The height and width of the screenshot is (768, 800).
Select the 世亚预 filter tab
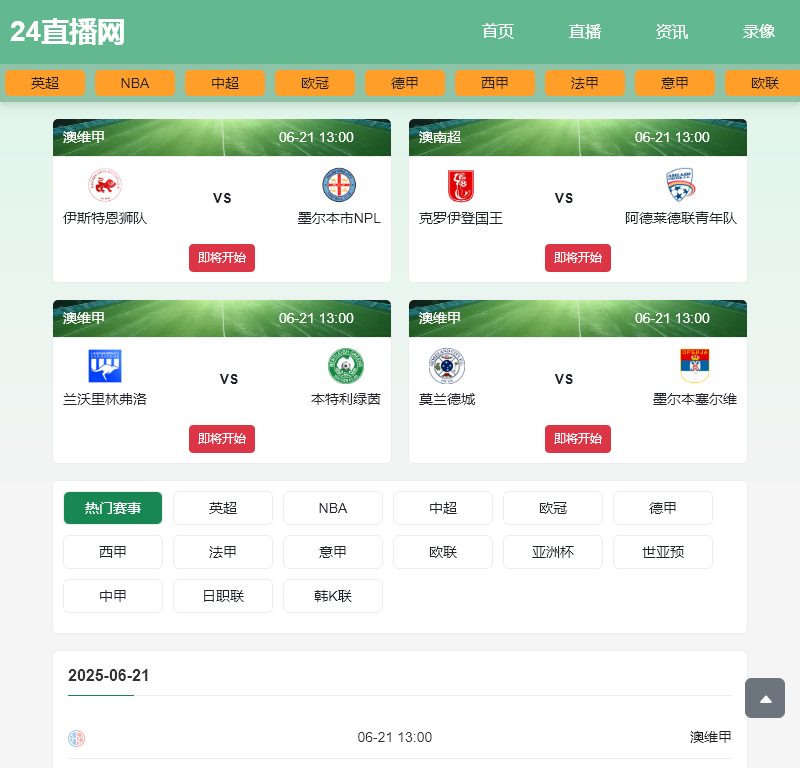663,552
